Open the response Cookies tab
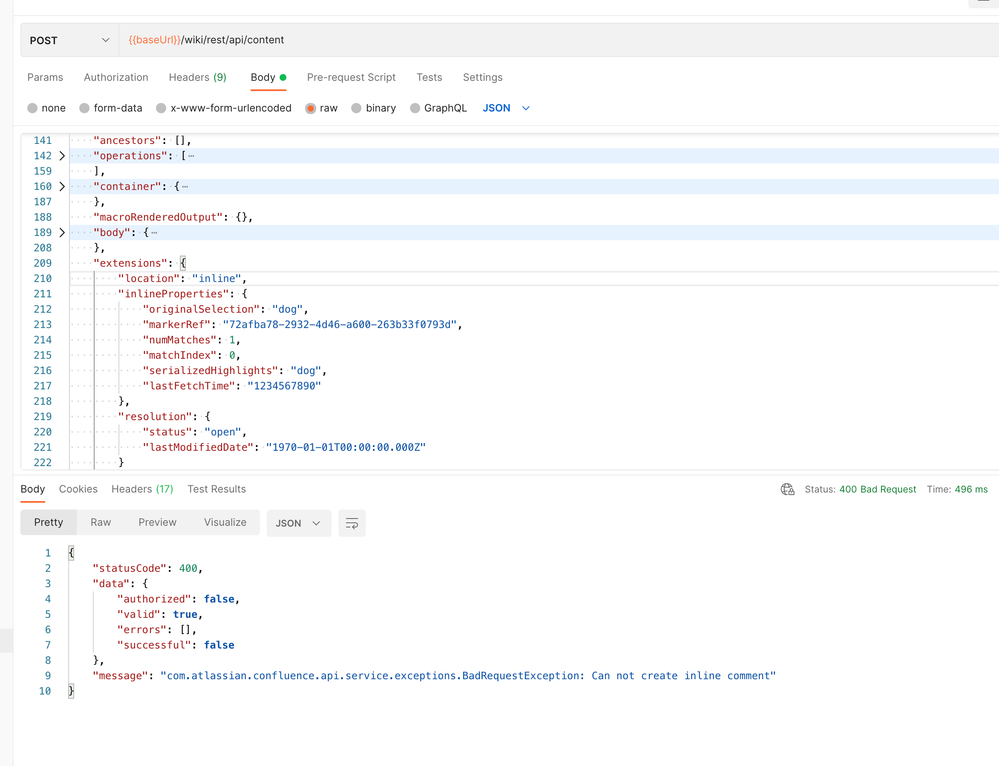The height and width of the screenshot is (766, 999). pos(78,489)
